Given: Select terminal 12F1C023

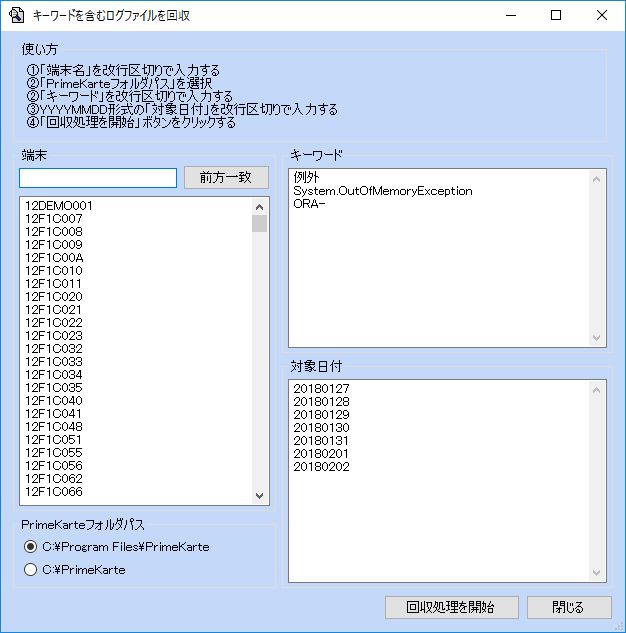Looking at the screenshot, I should click(x=54, y=335).
